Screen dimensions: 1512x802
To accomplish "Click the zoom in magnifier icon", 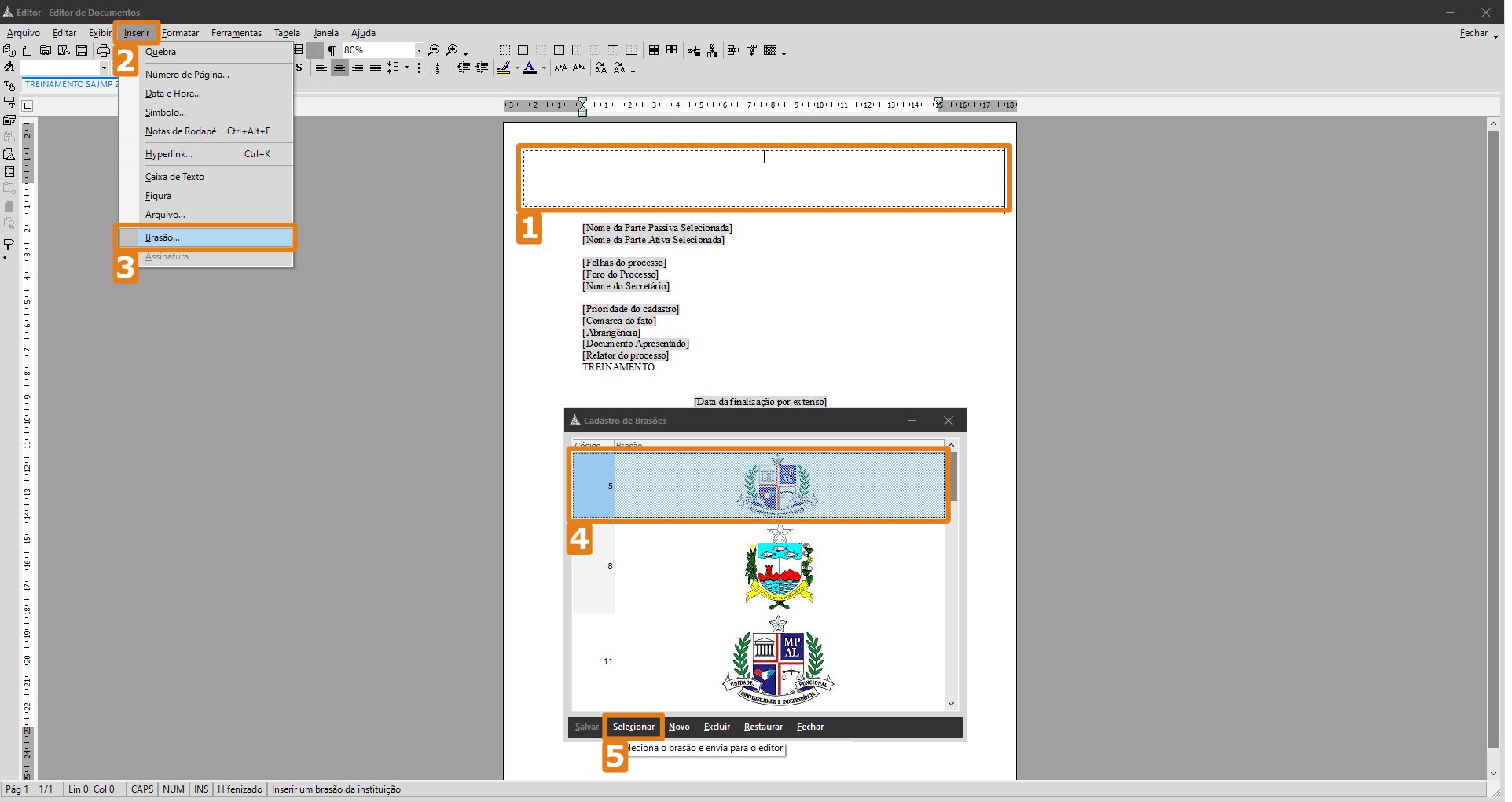I will pos(452,50).
